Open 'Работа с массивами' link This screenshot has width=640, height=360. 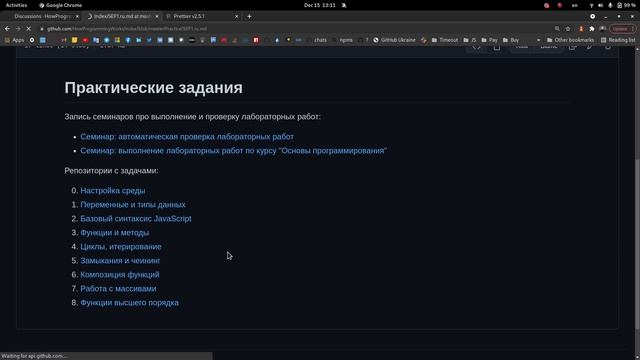pos(118,289)
